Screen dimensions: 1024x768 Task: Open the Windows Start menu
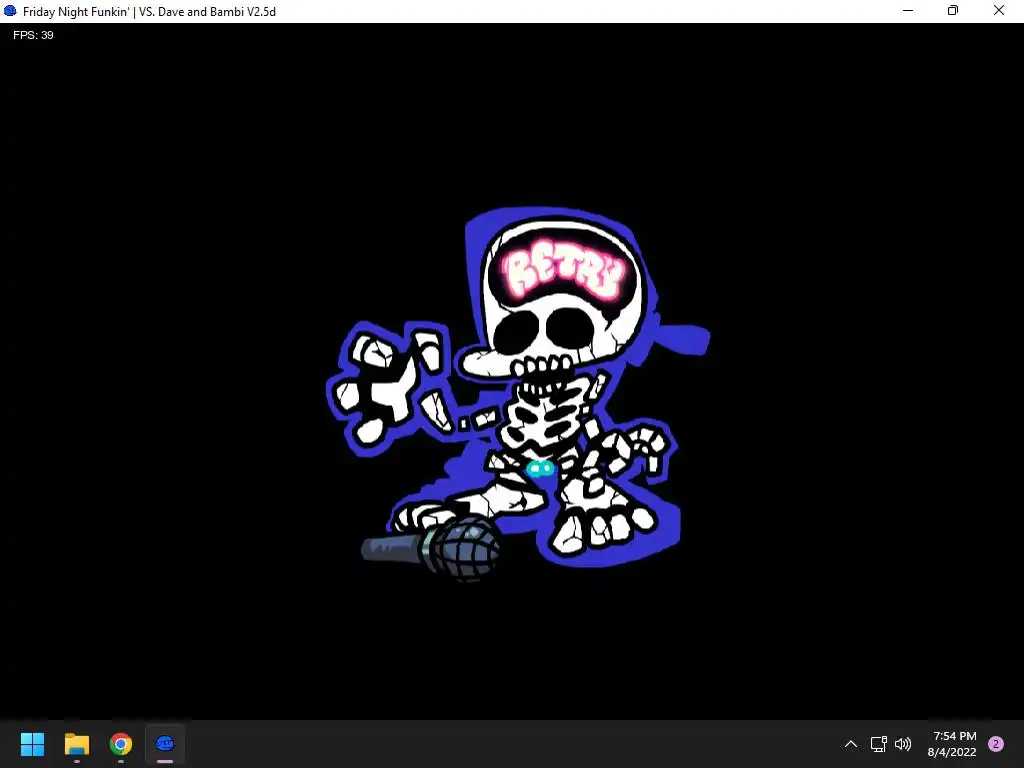coord(32,744)
